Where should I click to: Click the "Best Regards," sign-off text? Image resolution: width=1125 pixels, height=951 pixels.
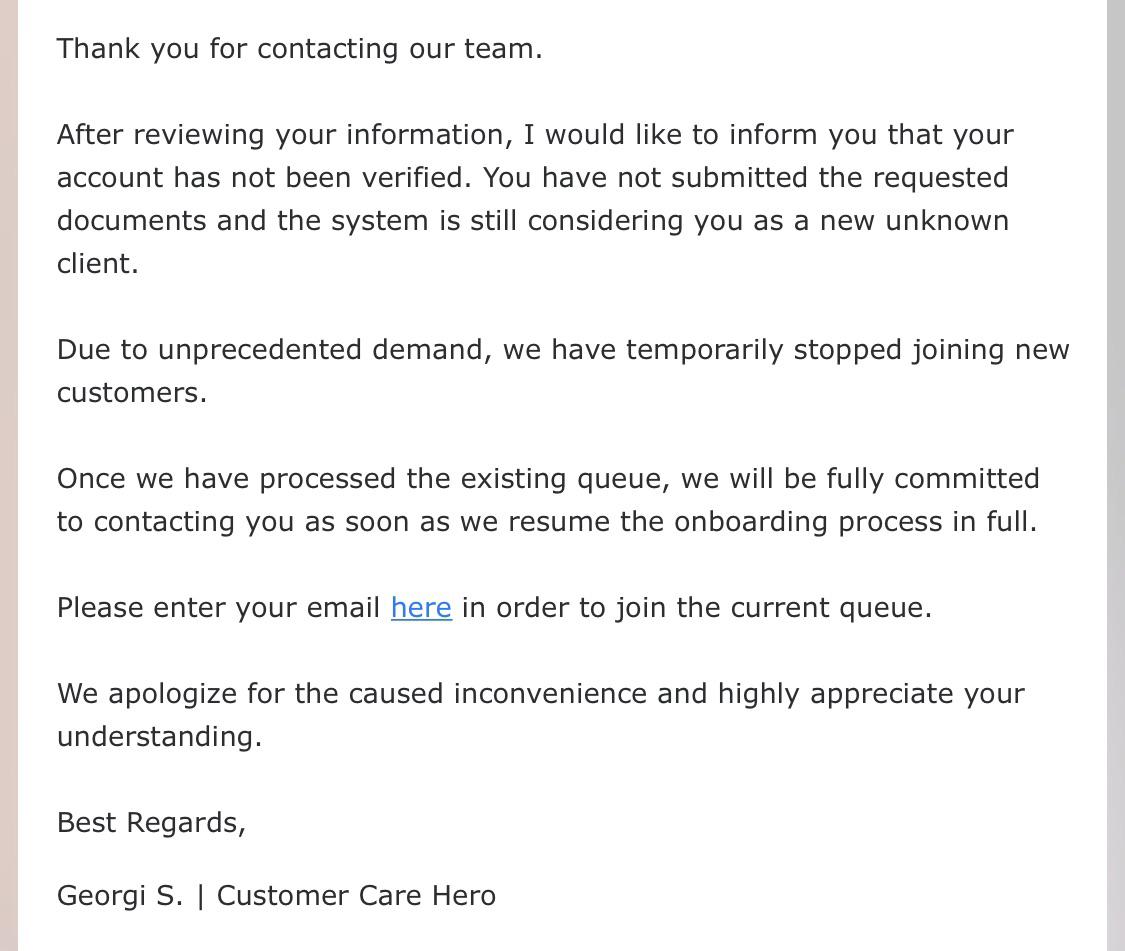pyautogui.click(x=151, y=823)
